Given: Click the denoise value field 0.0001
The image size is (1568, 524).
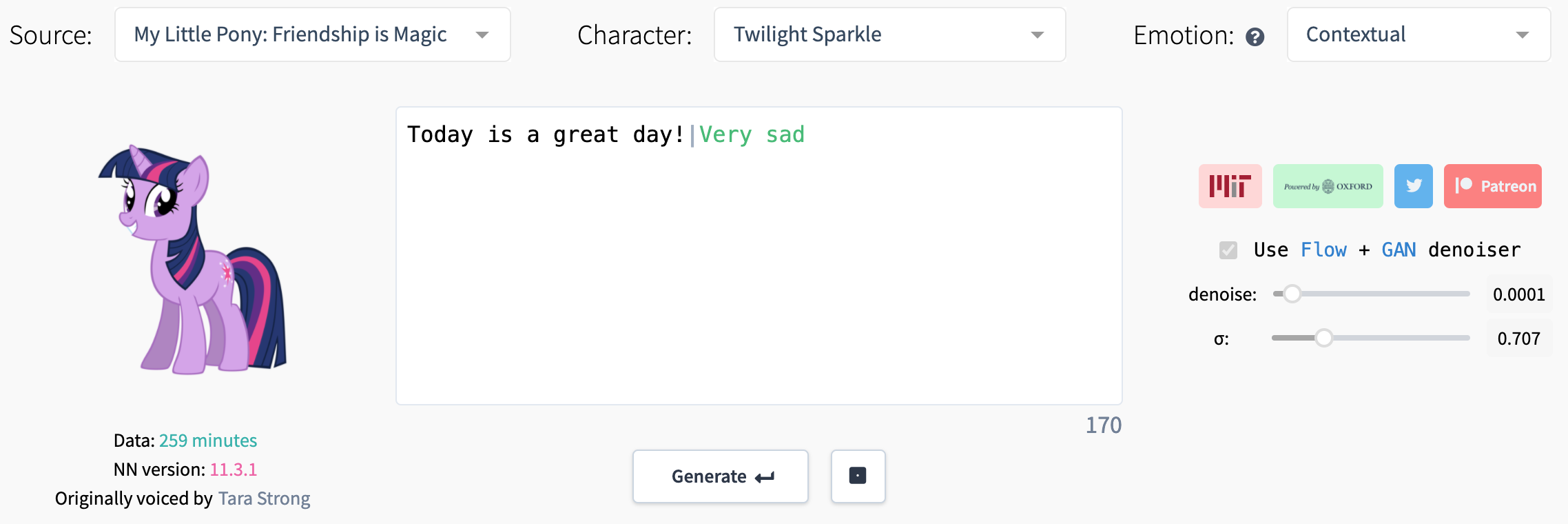Looking at the screenshot, I should pos(1518,294).
